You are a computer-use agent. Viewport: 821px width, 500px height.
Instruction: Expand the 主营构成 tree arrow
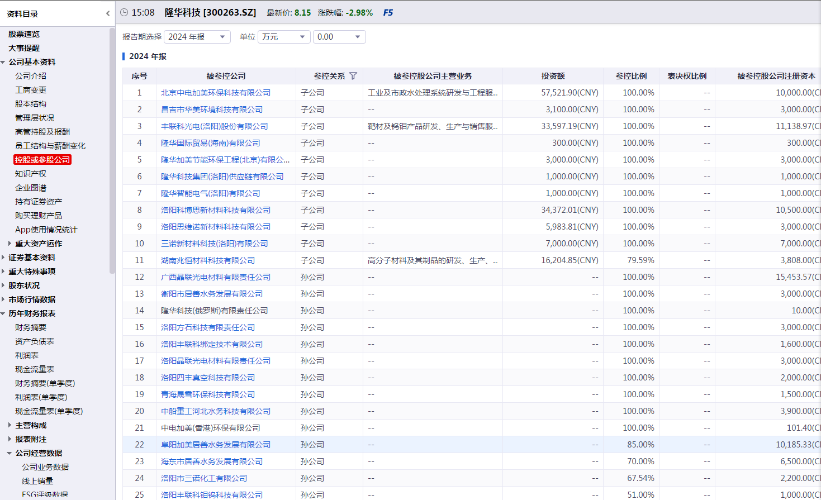pyautogui.click(x=9, y=425)
